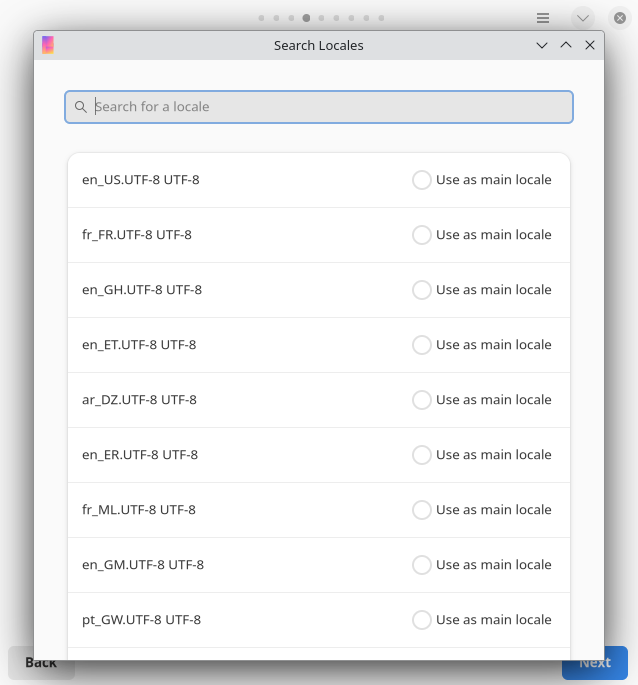
Task: Select the en_GM.UTF-8 locale row
Action: coord(240,565)
